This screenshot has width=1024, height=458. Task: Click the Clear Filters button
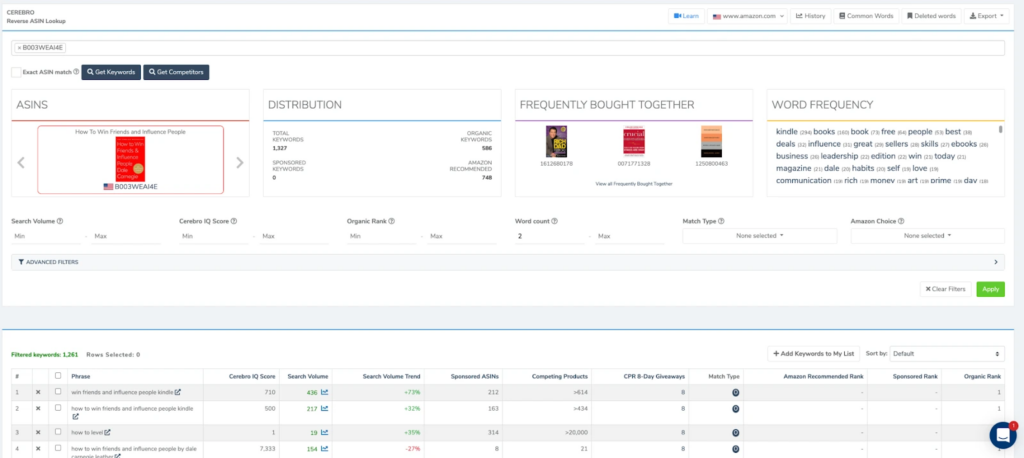tap(946, 289)
